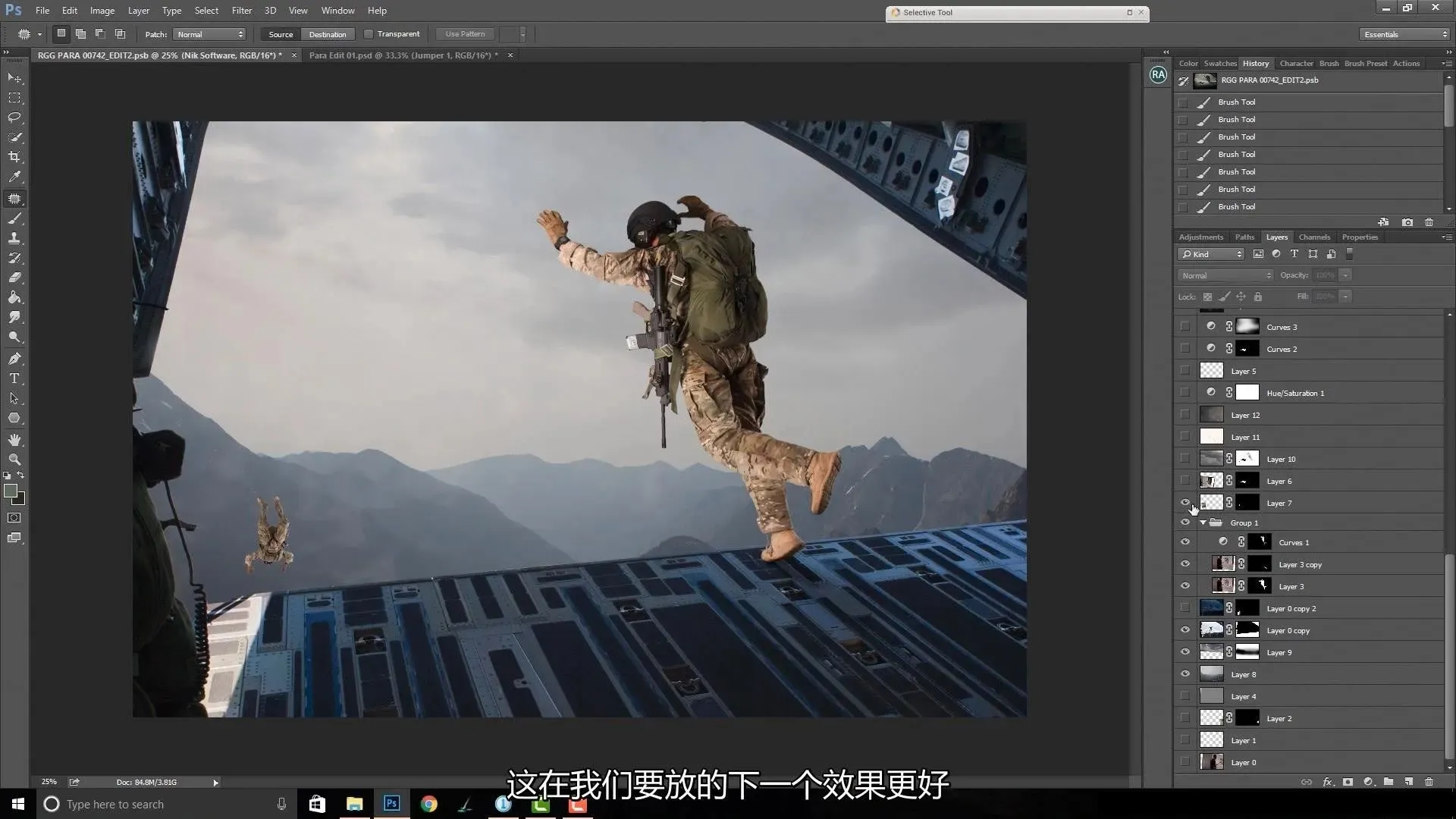Select the Horizontal Type tool
The height and width of the screenshot is (819, 1456).
(14, 378)
